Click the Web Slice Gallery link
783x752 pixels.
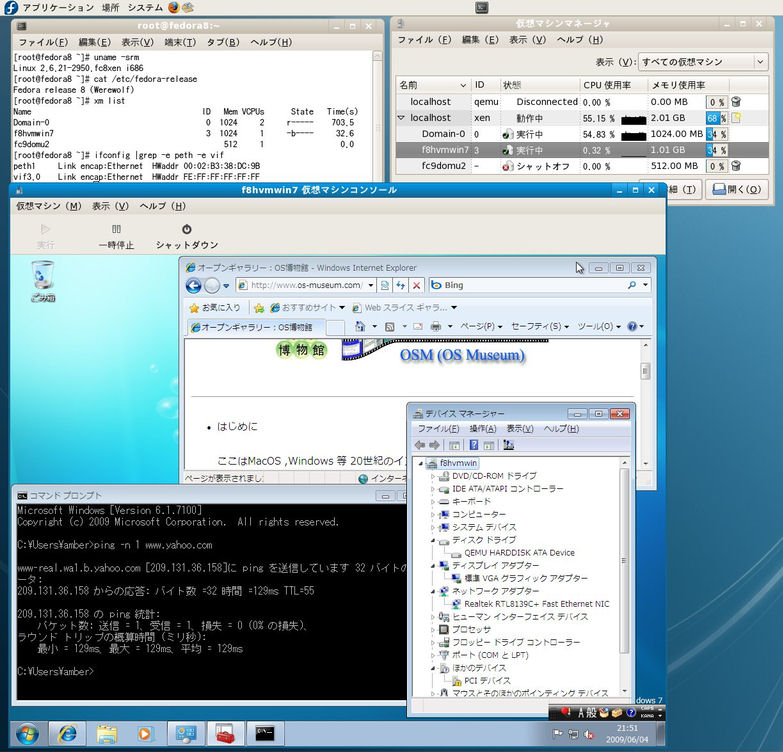point(404,308)
